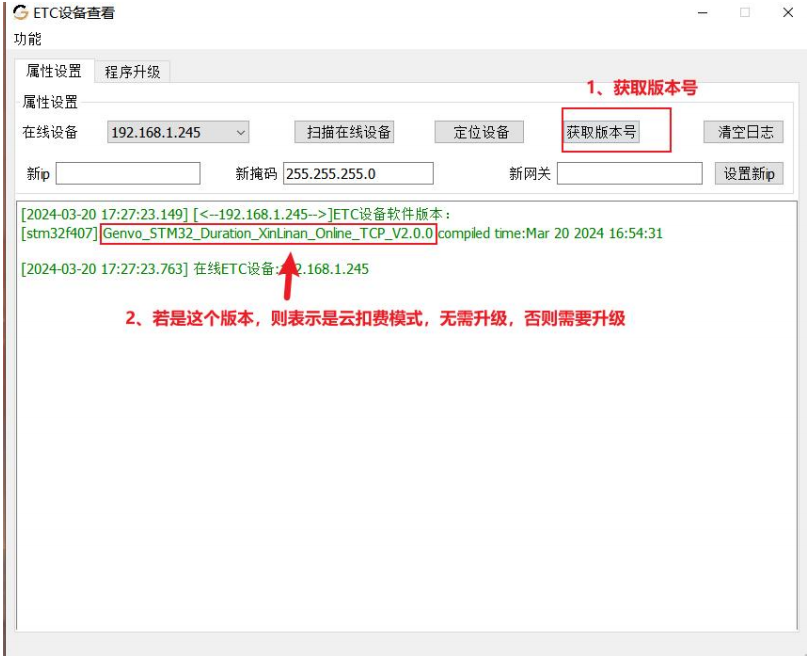This screenshot has width=809, height=656.
Task: Minimize the ETC设备查看 window
Action: coord(703,12)
